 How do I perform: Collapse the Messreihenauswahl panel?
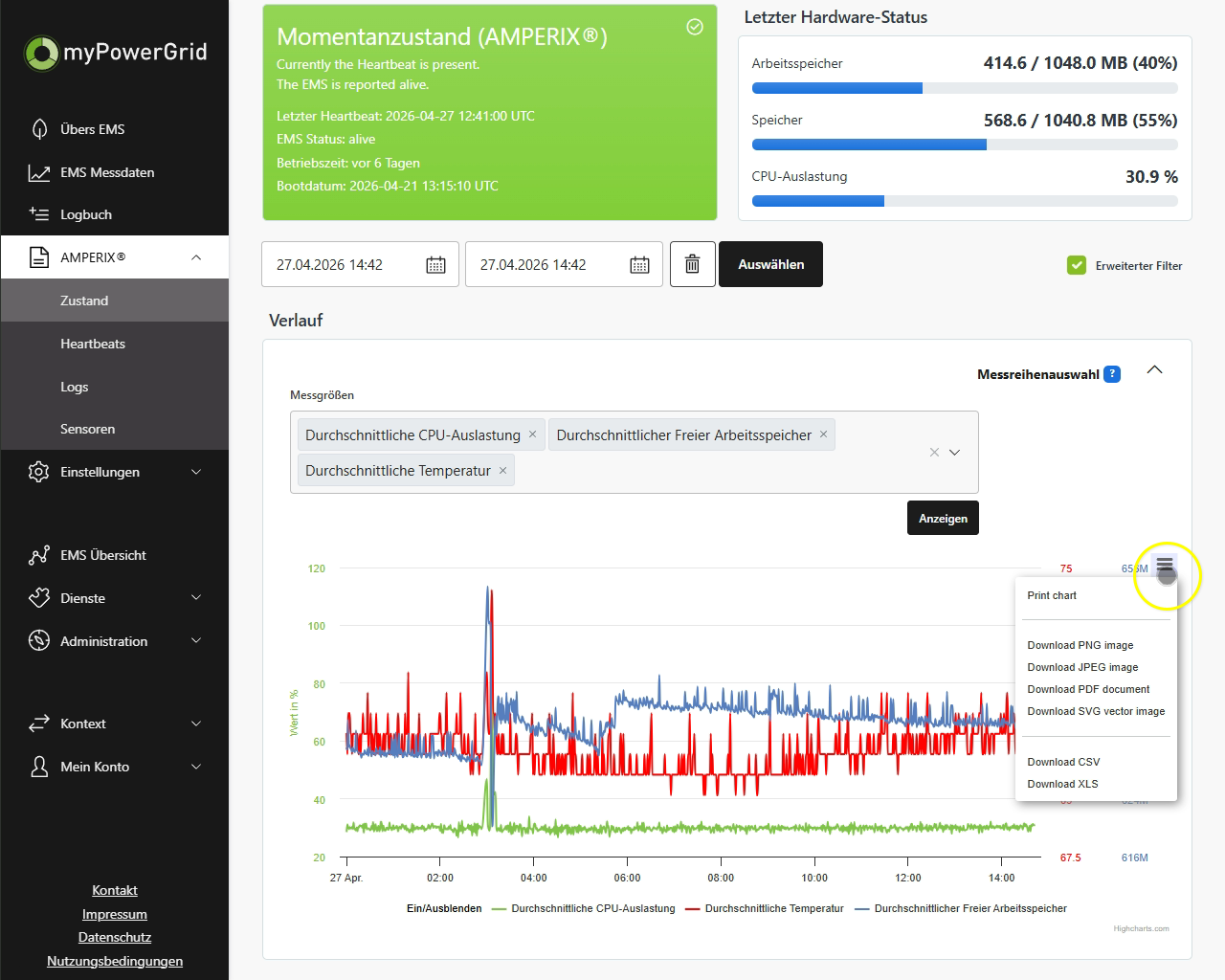click(x=1155, y=370)
